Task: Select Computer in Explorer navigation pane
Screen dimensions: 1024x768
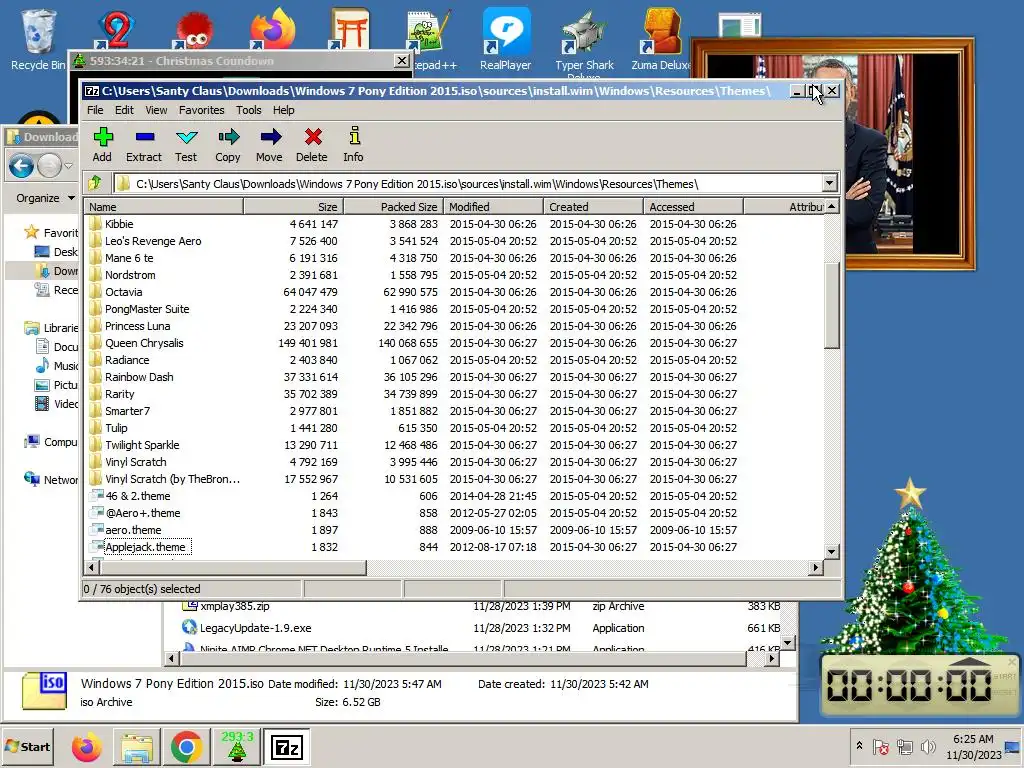Action: 61,442
